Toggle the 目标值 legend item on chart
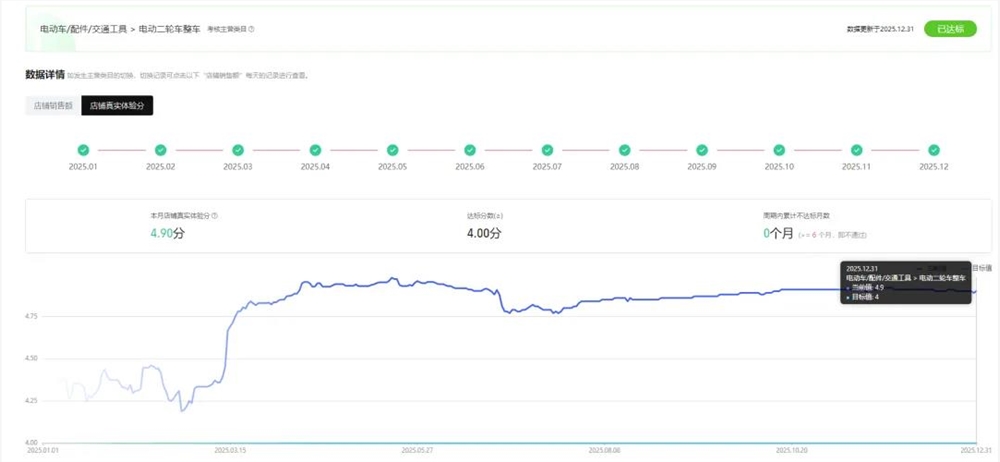The image size is (1000, 462). tap(982, 268)
